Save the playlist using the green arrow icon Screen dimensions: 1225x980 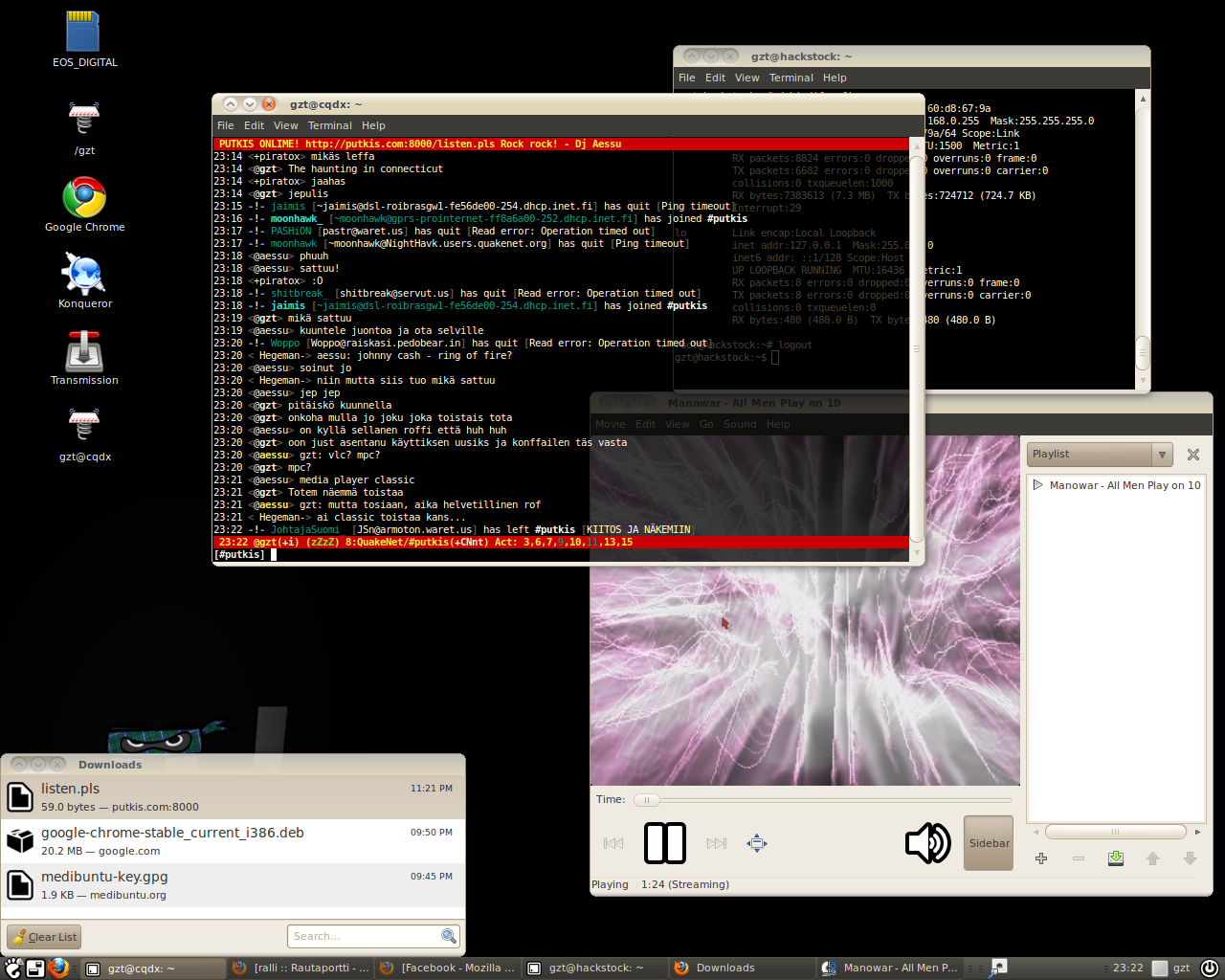(1115, 858)
